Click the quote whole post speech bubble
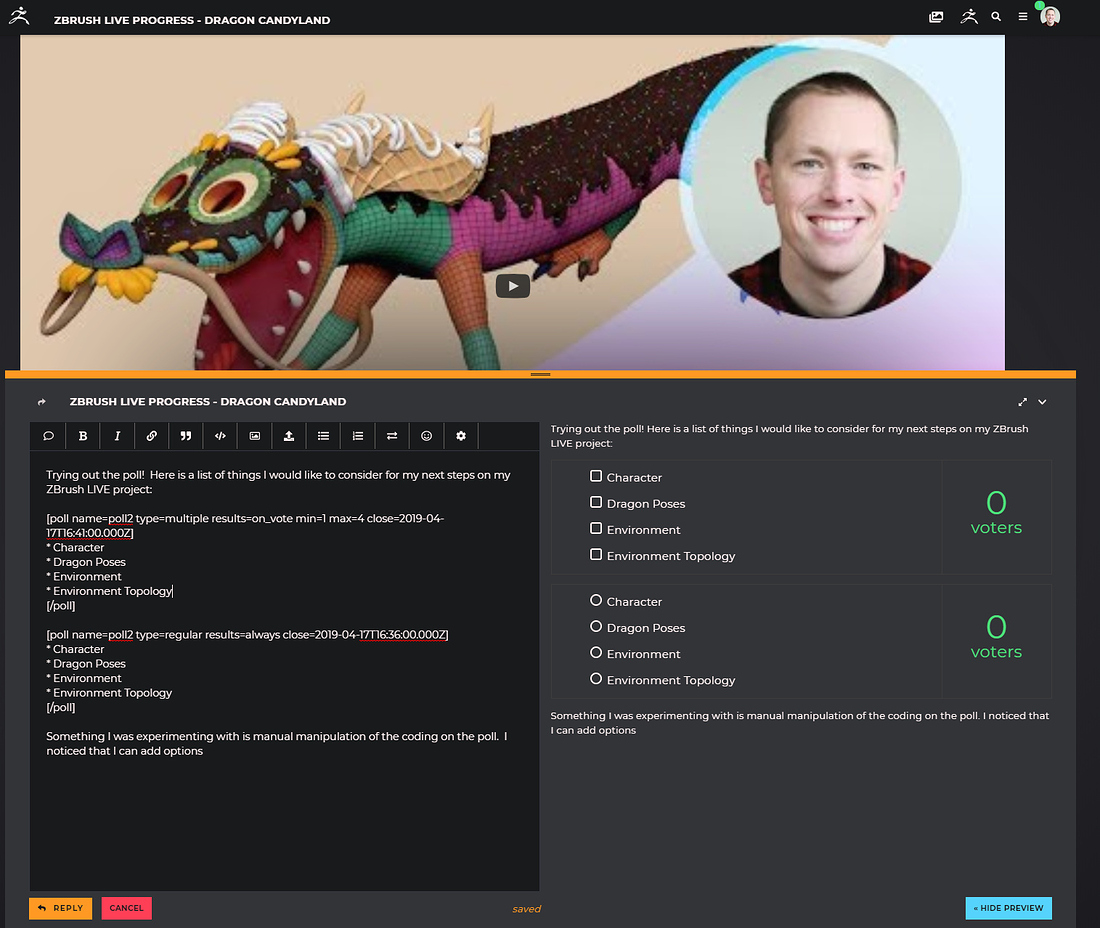The image size is (1100, 928). [x=48, y=436]
